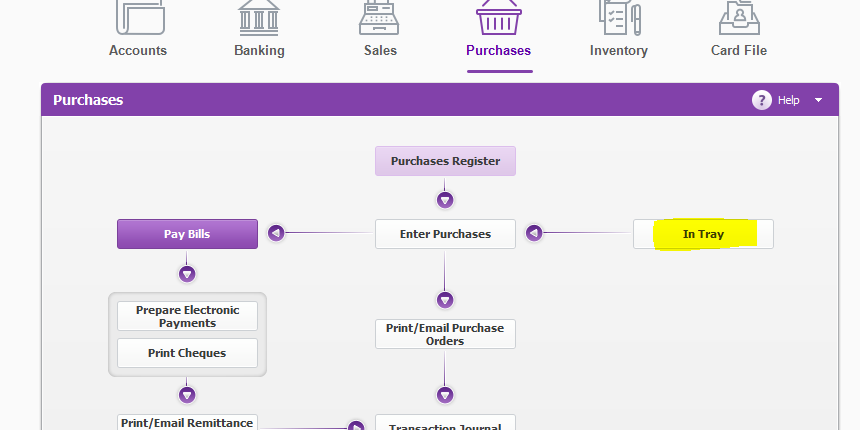This screenshot has width=860, height=430.
Task: Click the Pay Bills button
Action: [x=187, y=234]
